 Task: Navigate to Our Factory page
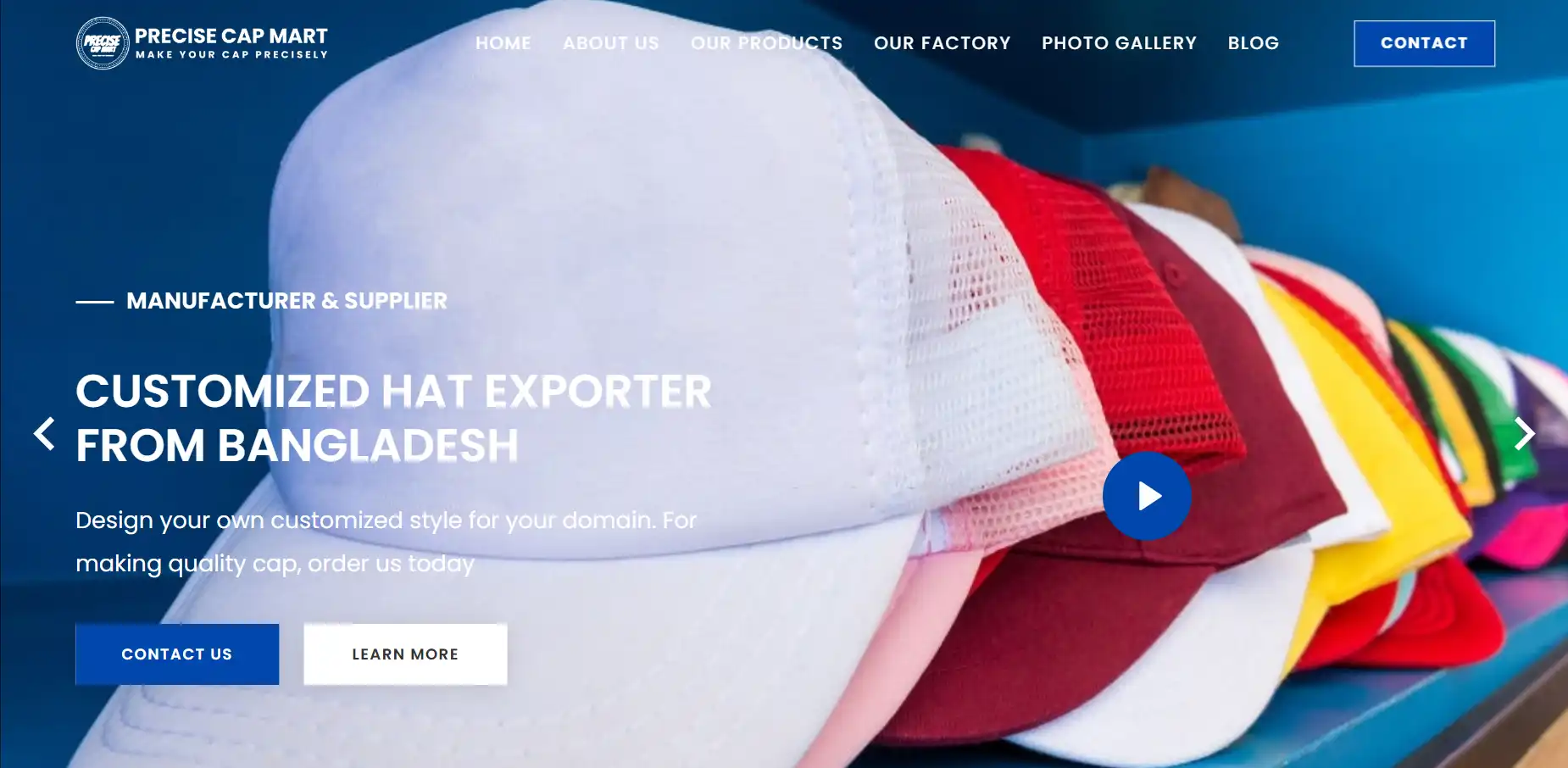pos(942,43)
